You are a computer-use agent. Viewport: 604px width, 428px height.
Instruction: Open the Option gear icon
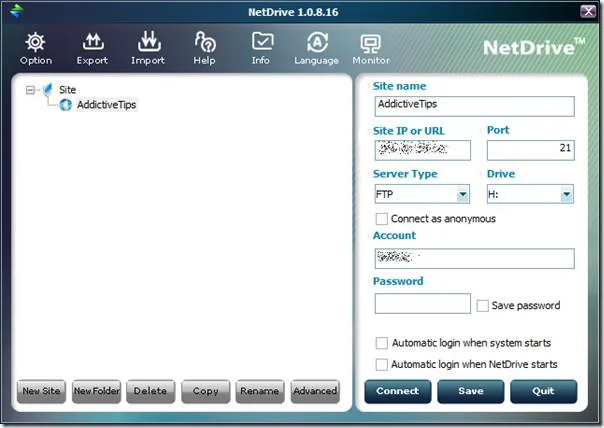pyautogui.click(x=35, y=42)
